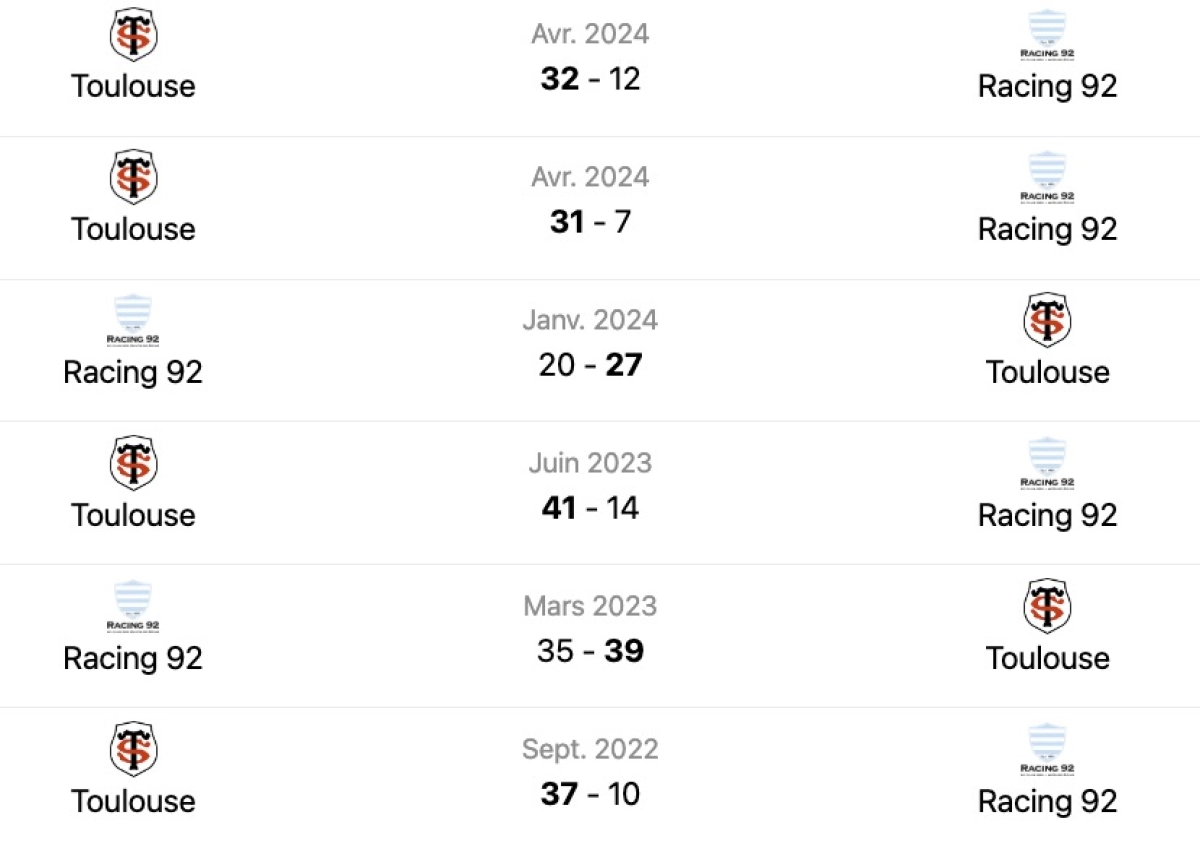Open the 41 - 14 match result
Screen dimensions: 1200x841
click(590, 508)
